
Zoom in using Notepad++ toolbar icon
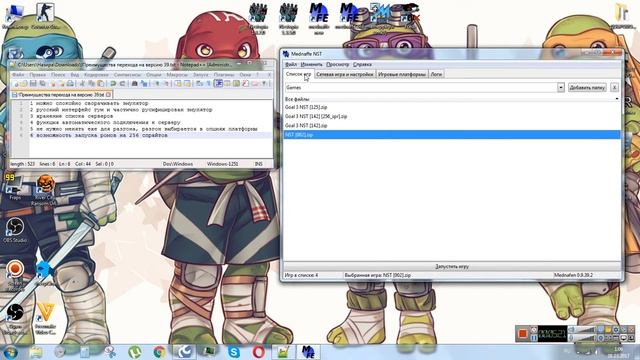click(x=157, y=84)
